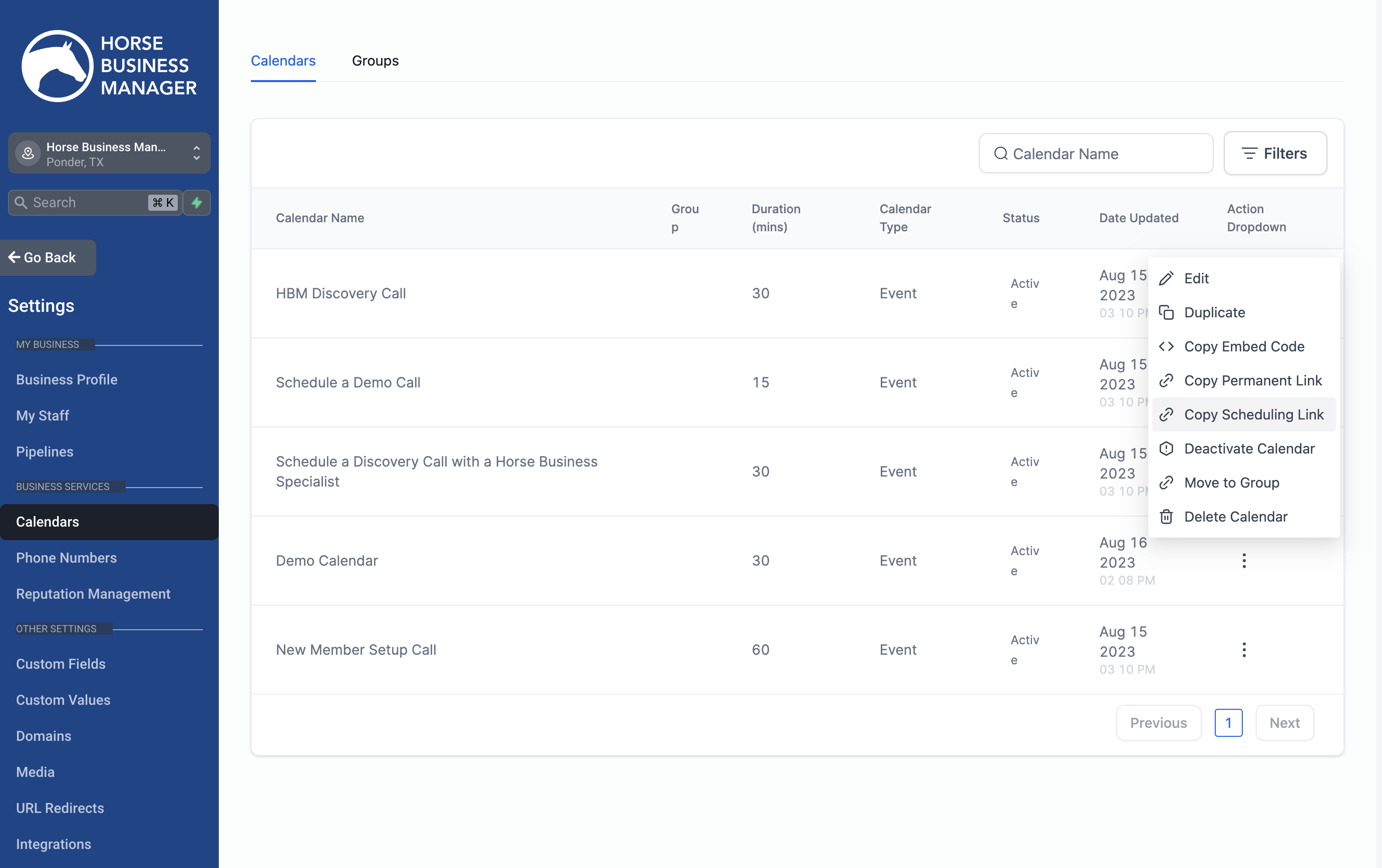
Task: Open URL Redirects settings
Action: 60,808
